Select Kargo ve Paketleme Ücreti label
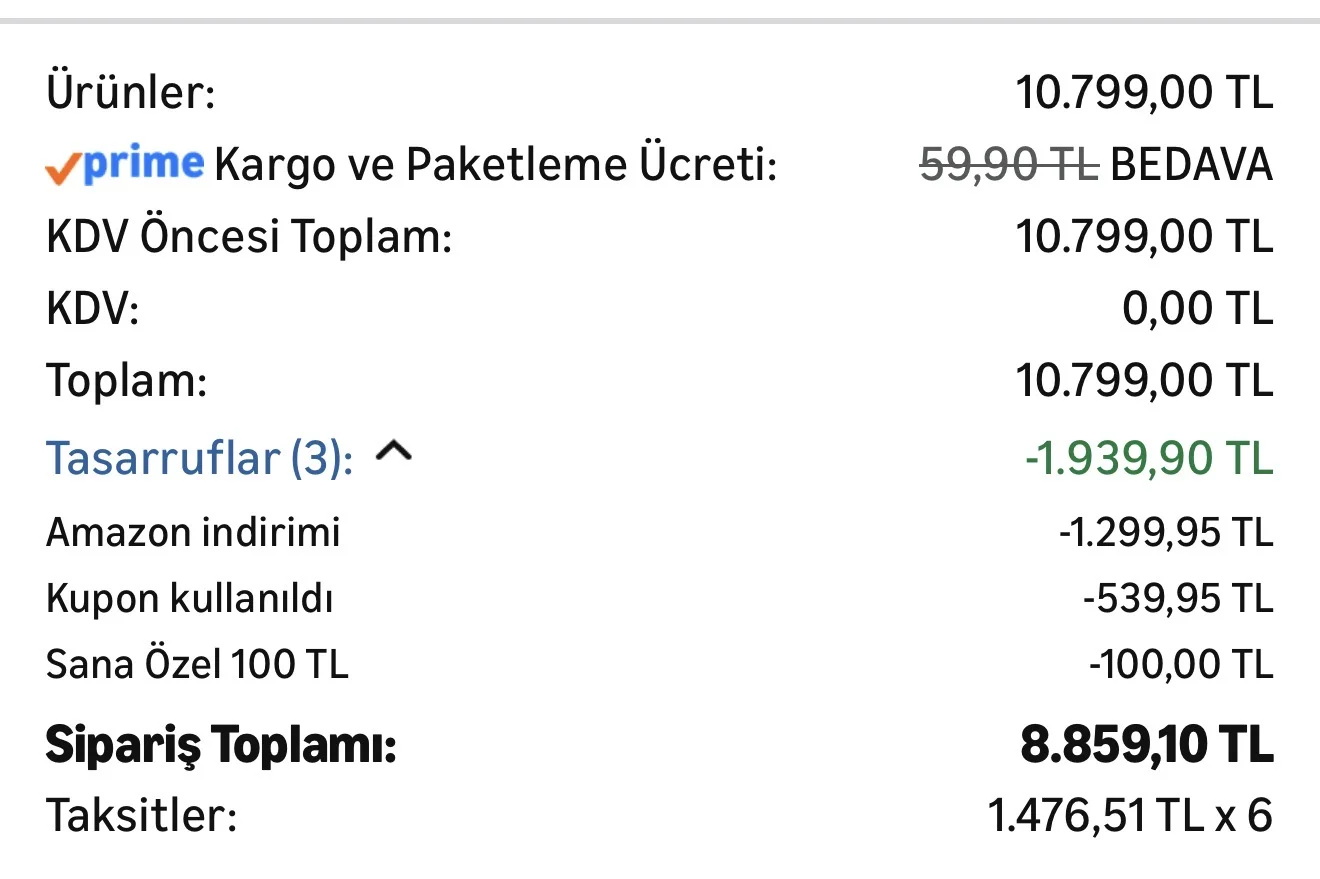 [x=495, y=166]
